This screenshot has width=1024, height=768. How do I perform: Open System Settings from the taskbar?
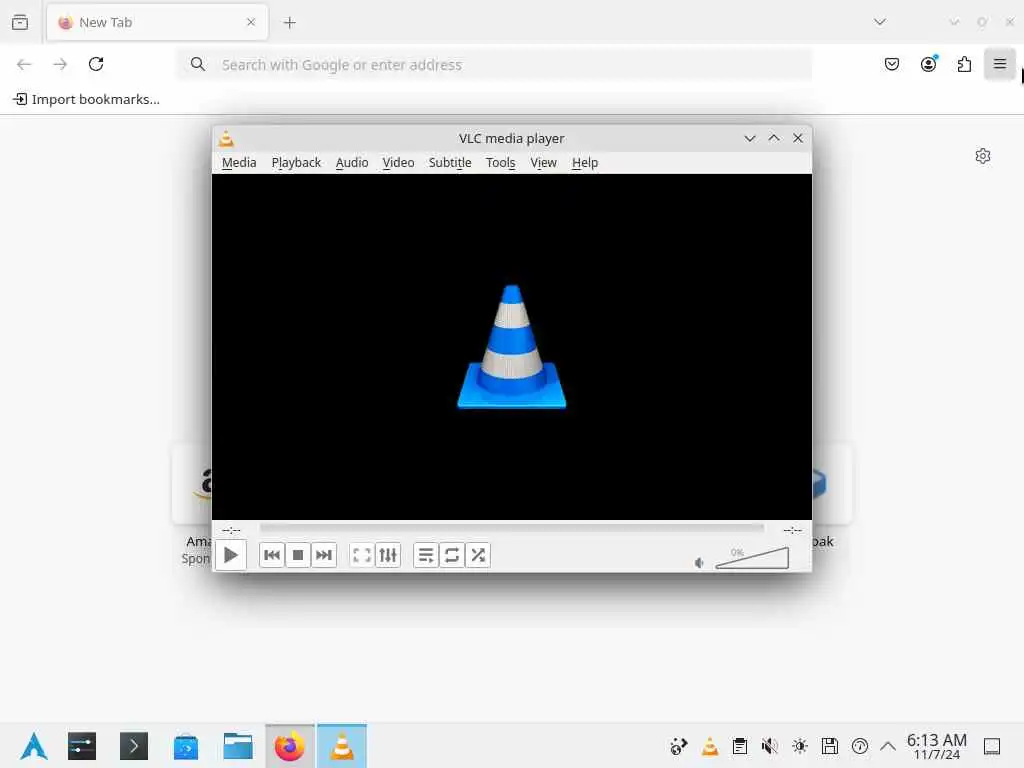82,746
